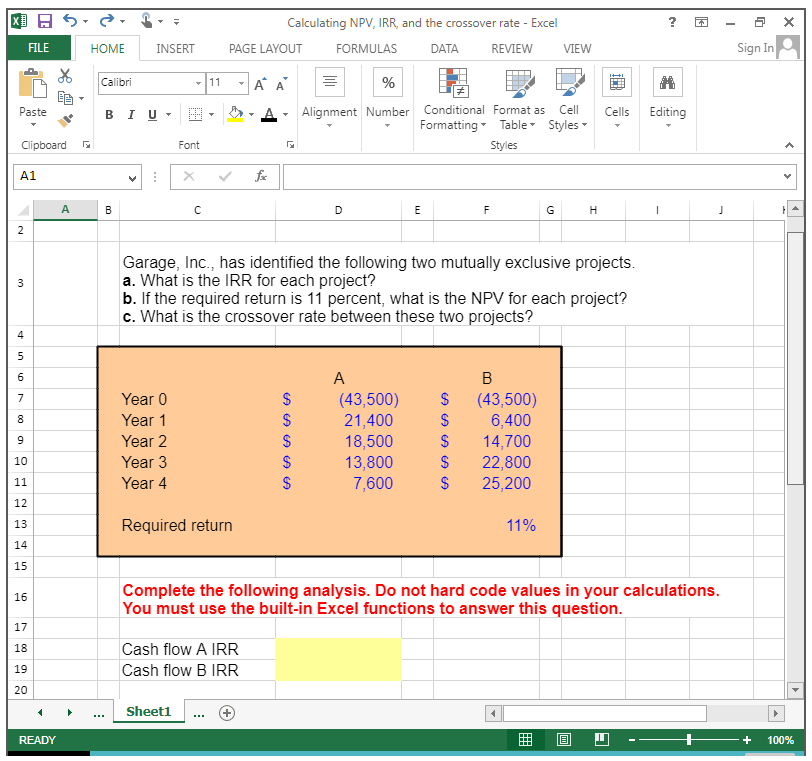The image size is (812, 761).
Task: Click Increase Font Size icon
Action: coord(259,83)
